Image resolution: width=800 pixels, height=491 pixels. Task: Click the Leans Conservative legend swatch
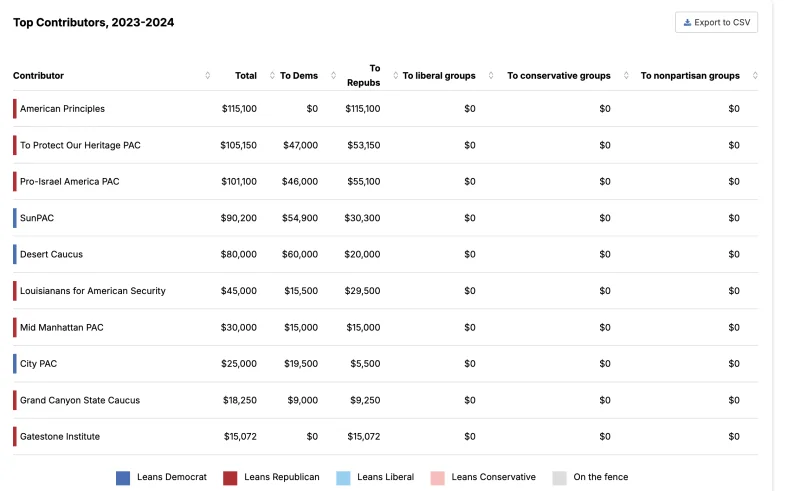437,478
